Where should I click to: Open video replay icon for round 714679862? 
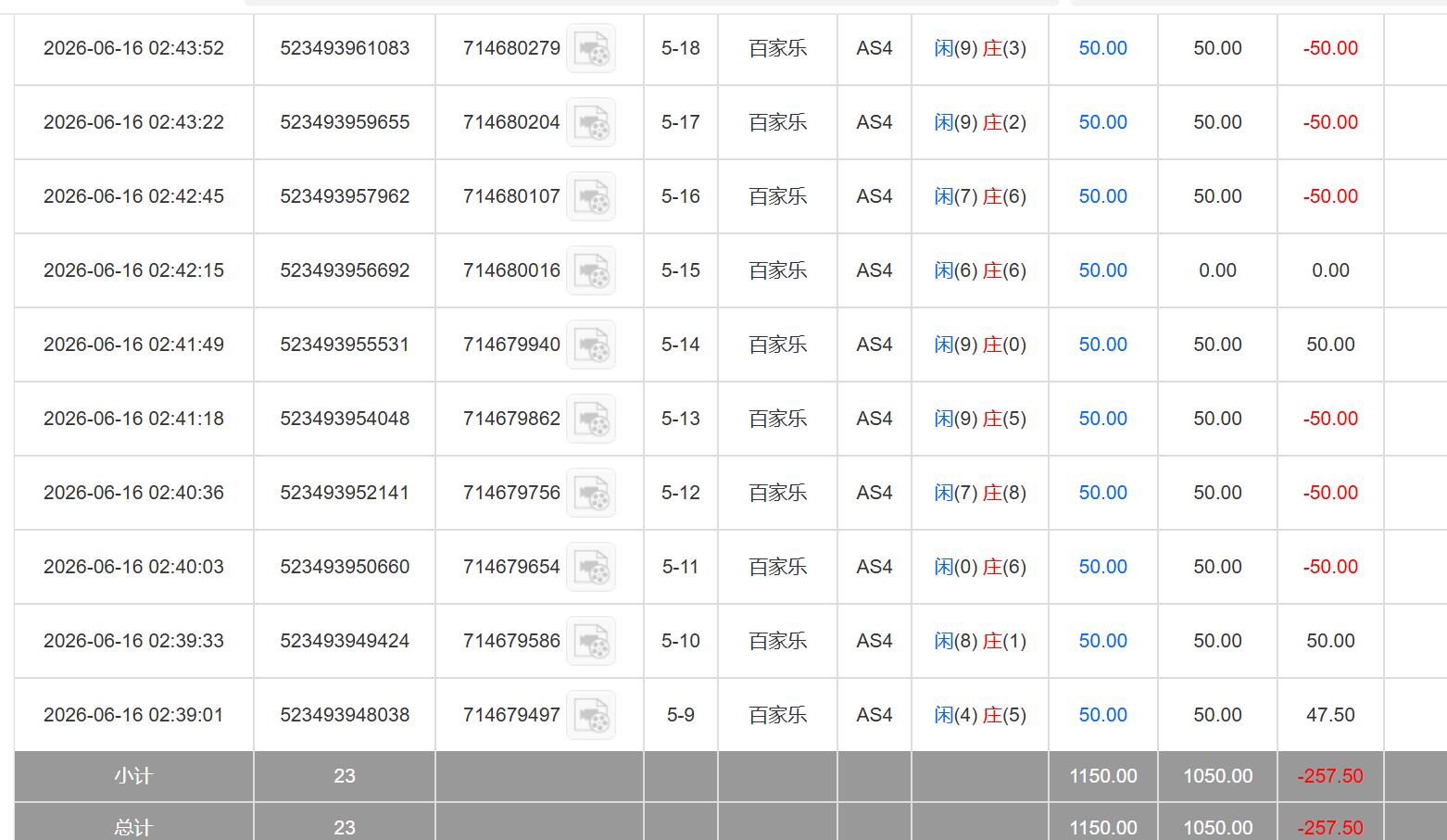(x=591, y=419)
